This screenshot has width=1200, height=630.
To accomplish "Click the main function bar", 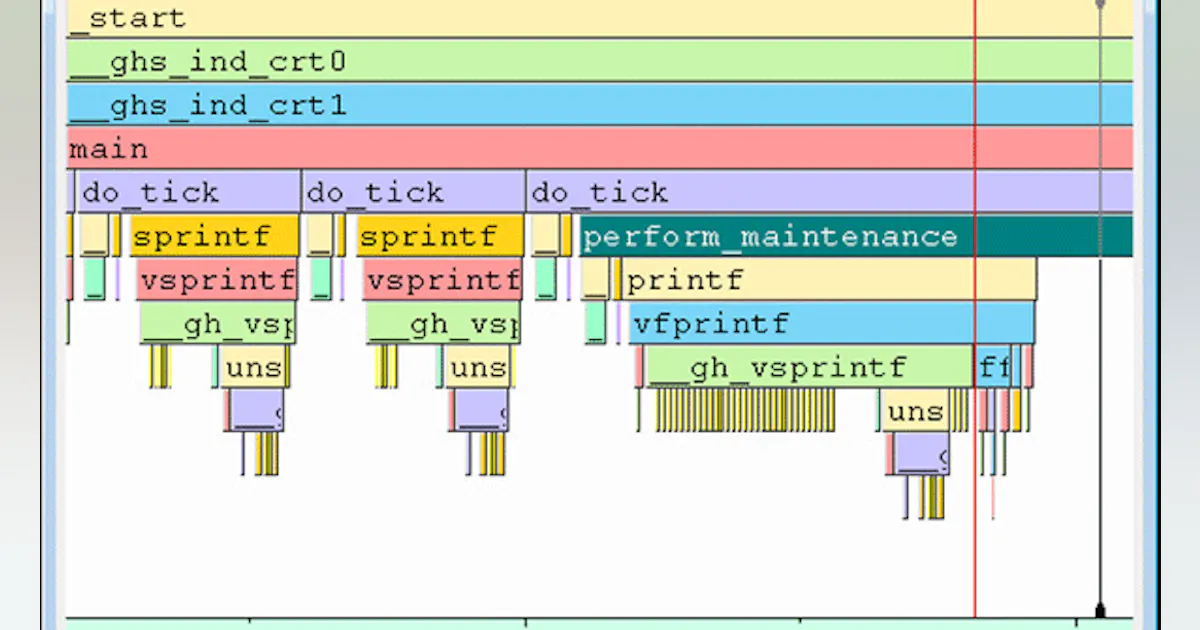I will pyautogui.click(x=600, y=149).
